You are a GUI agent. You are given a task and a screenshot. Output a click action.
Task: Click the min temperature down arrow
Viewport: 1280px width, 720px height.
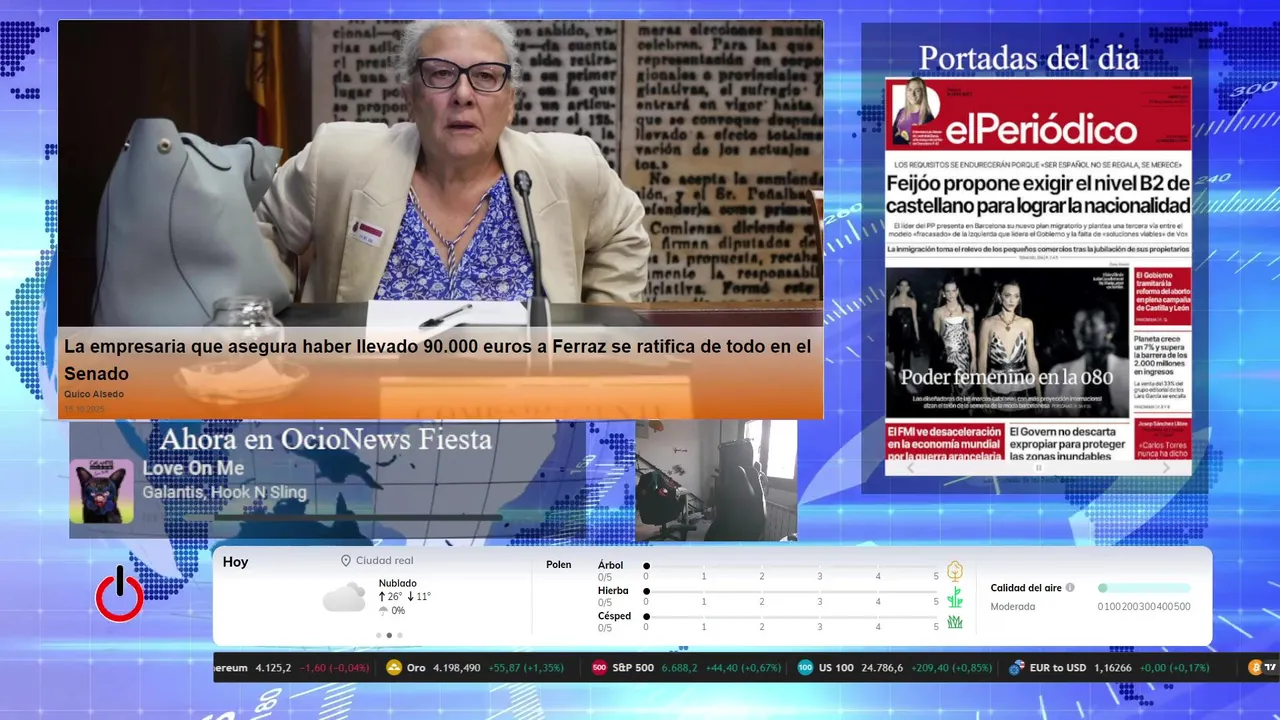[x=411, y=597]
